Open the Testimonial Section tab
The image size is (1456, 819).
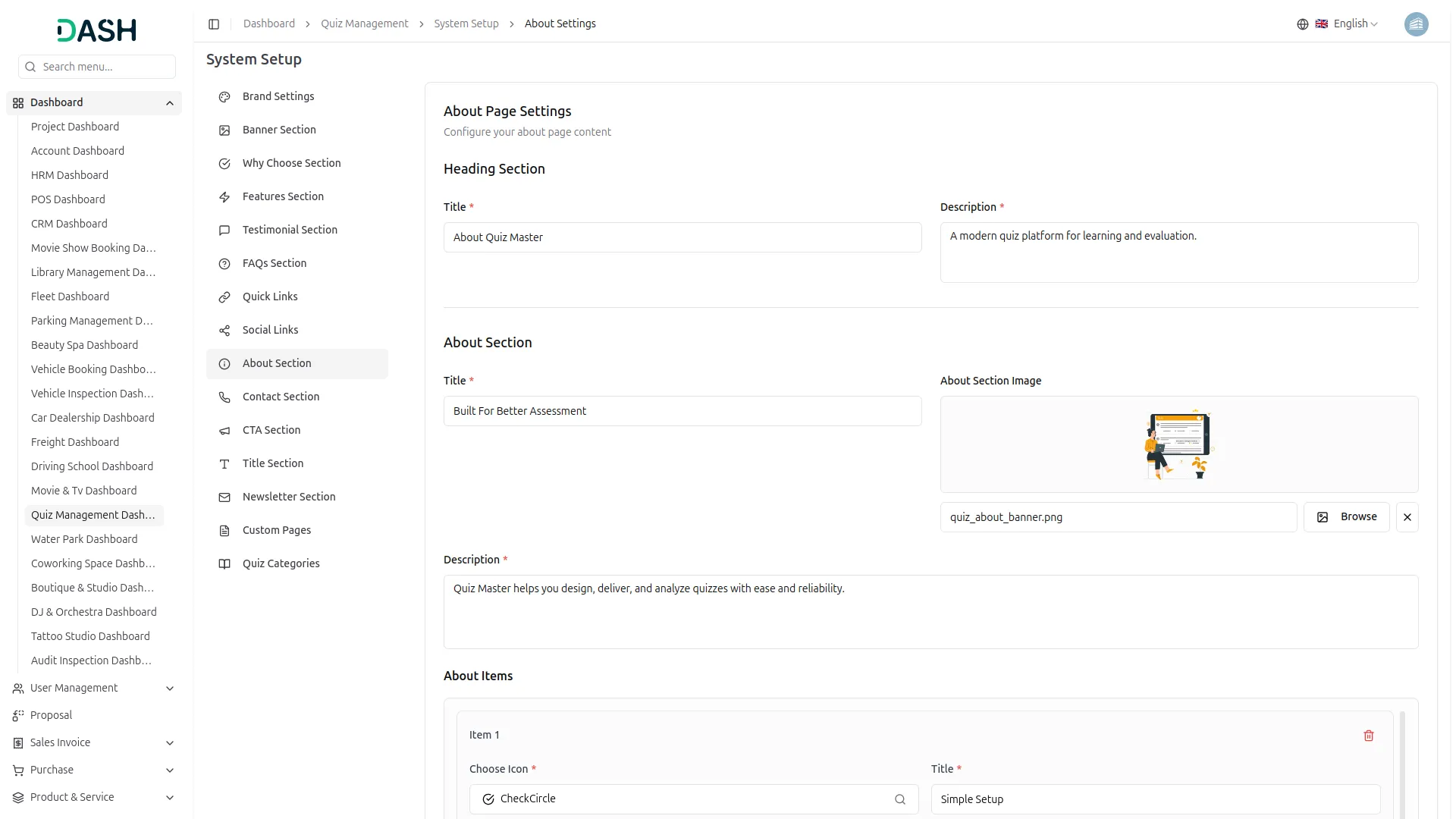(290, 230)
